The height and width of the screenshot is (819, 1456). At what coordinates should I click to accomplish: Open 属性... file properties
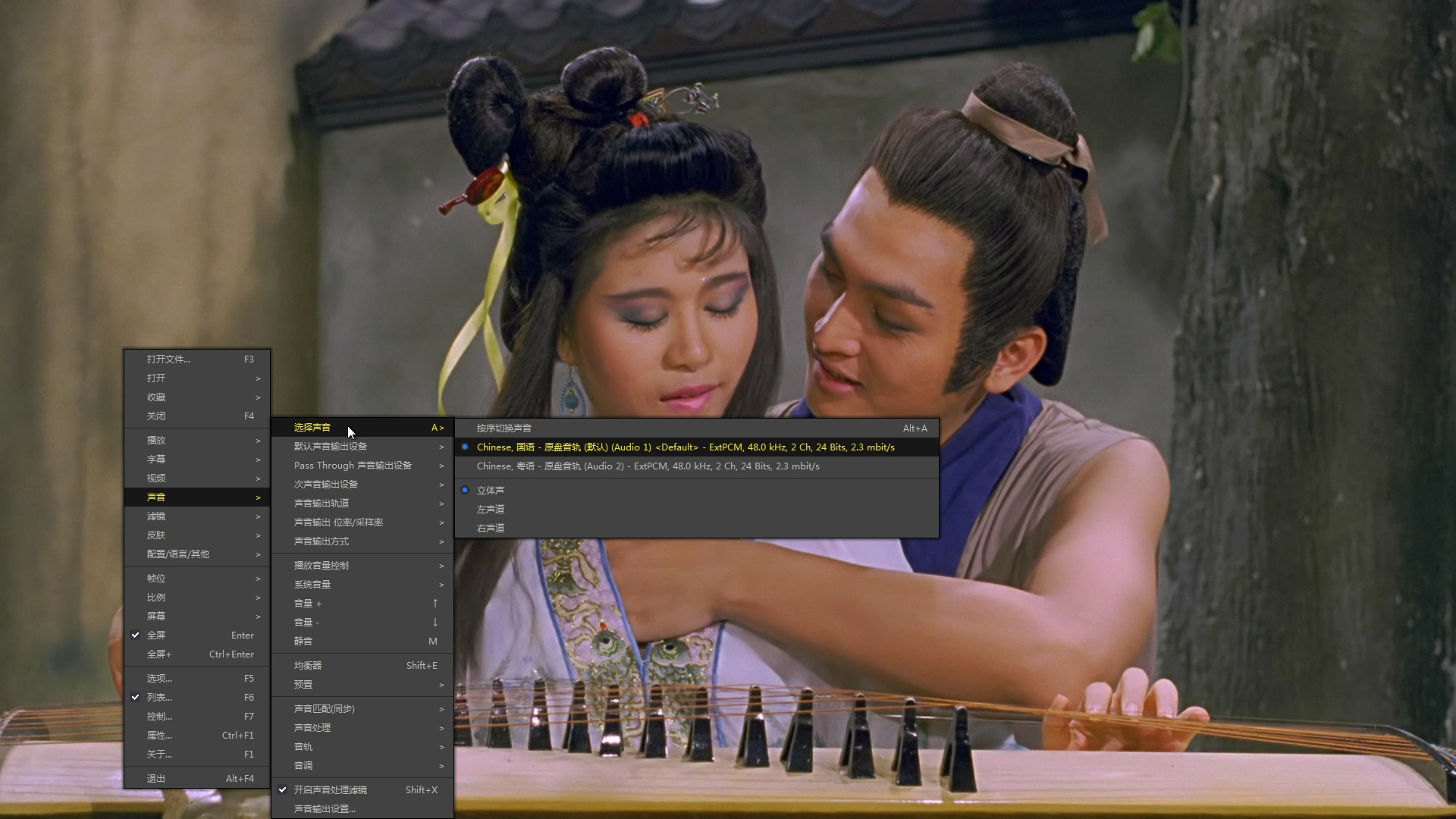coord(197,736)
